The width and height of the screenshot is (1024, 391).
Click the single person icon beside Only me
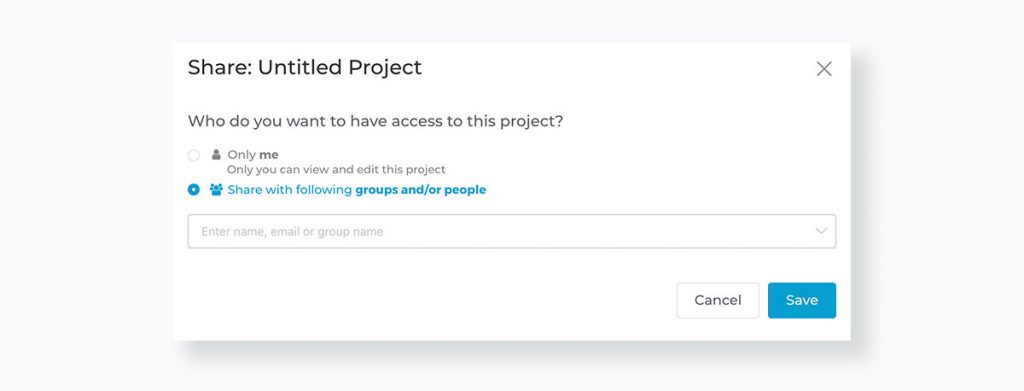[216, 155]
